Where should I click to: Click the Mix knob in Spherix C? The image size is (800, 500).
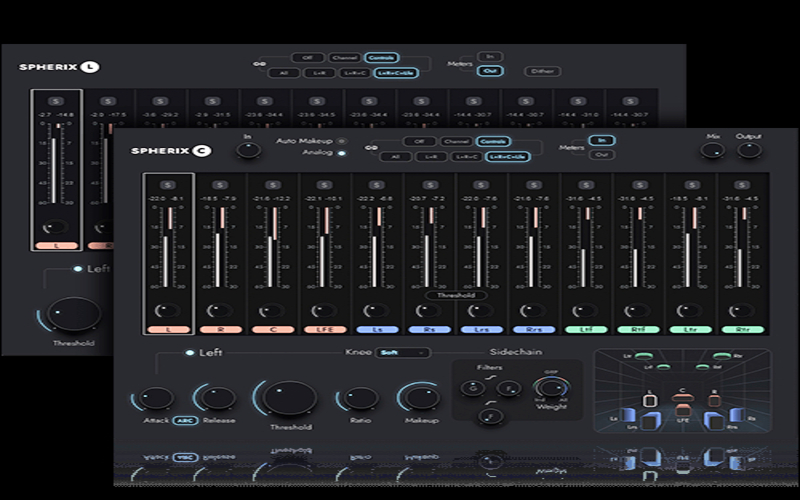click(713, 150)
